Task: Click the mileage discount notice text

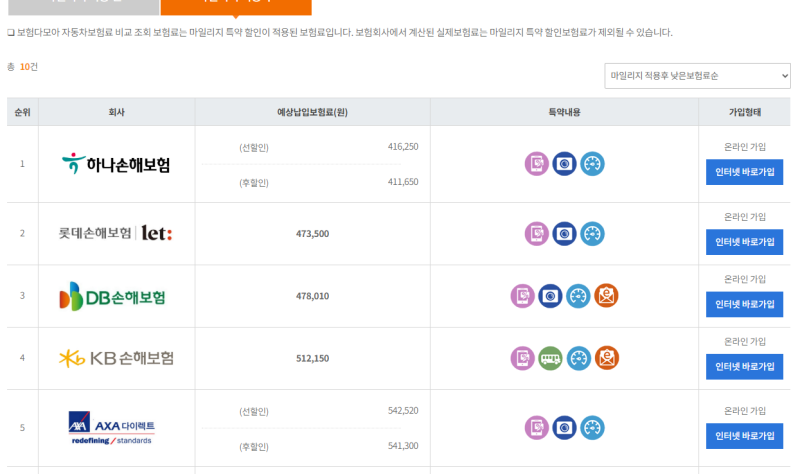Action: 340,33
